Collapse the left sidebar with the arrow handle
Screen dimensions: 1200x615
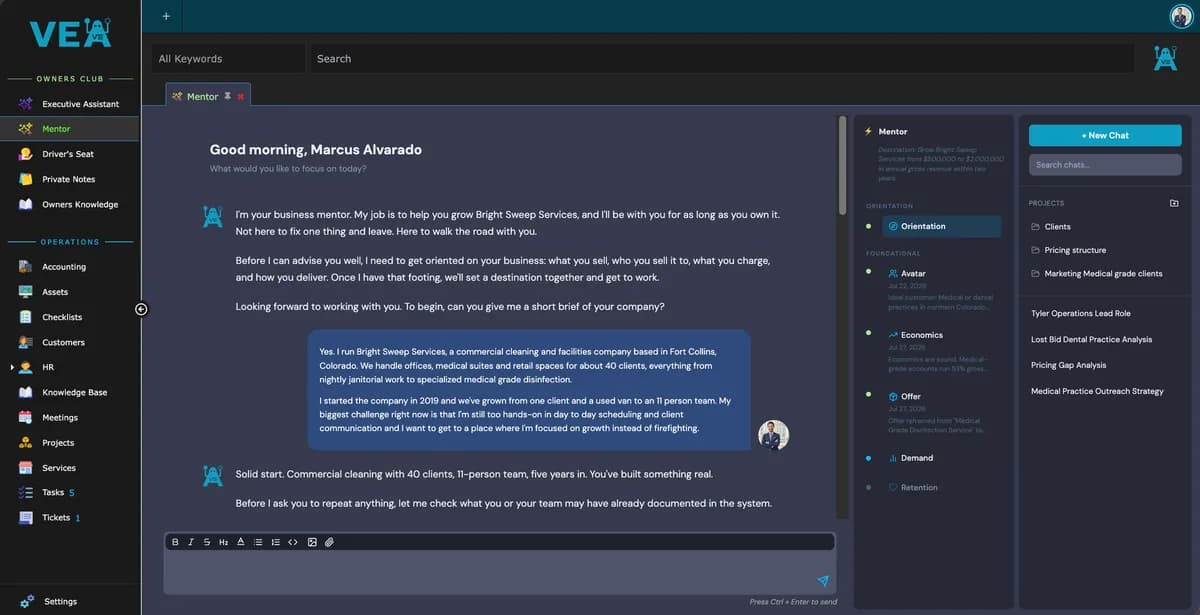[x=141, y=309]
